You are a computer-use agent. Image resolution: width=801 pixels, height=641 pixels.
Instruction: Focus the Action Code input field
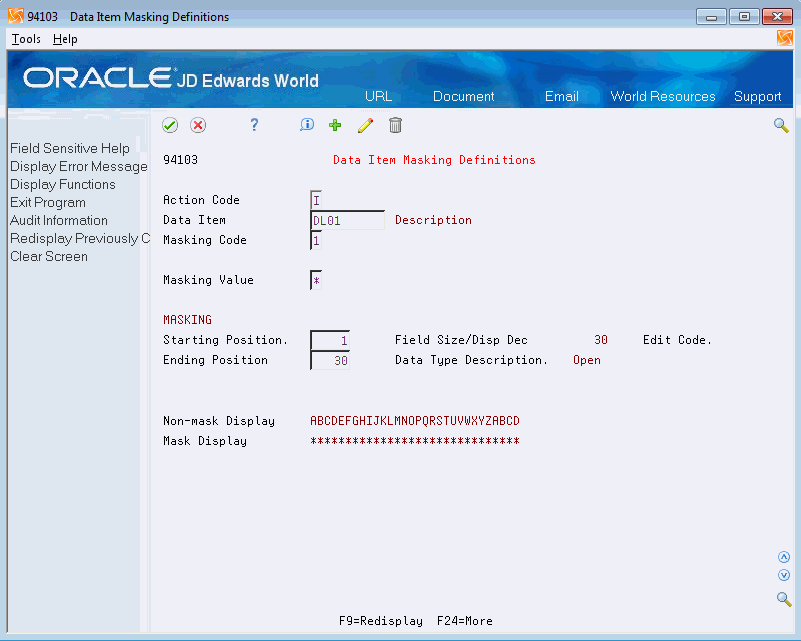coord(316,200)
